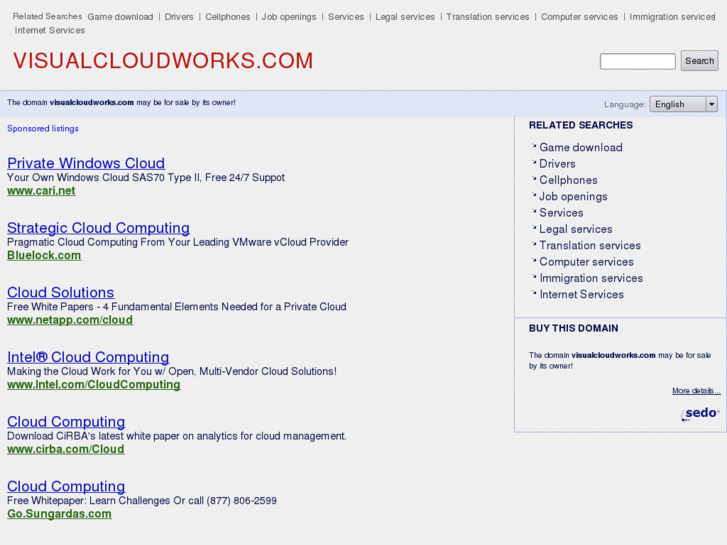Click RELATED SEARCHES sidebar heading

point(580,125)
